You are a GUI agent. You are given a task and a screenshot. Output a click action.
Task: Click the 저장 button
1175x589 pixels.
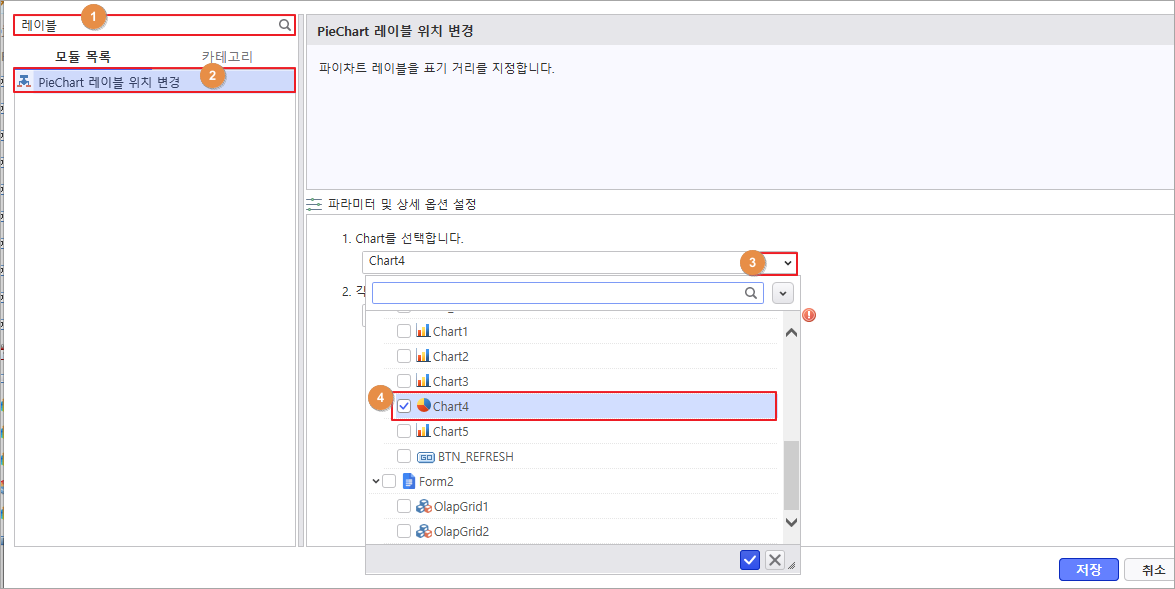pyautogui.click(x=1088, y=569)
